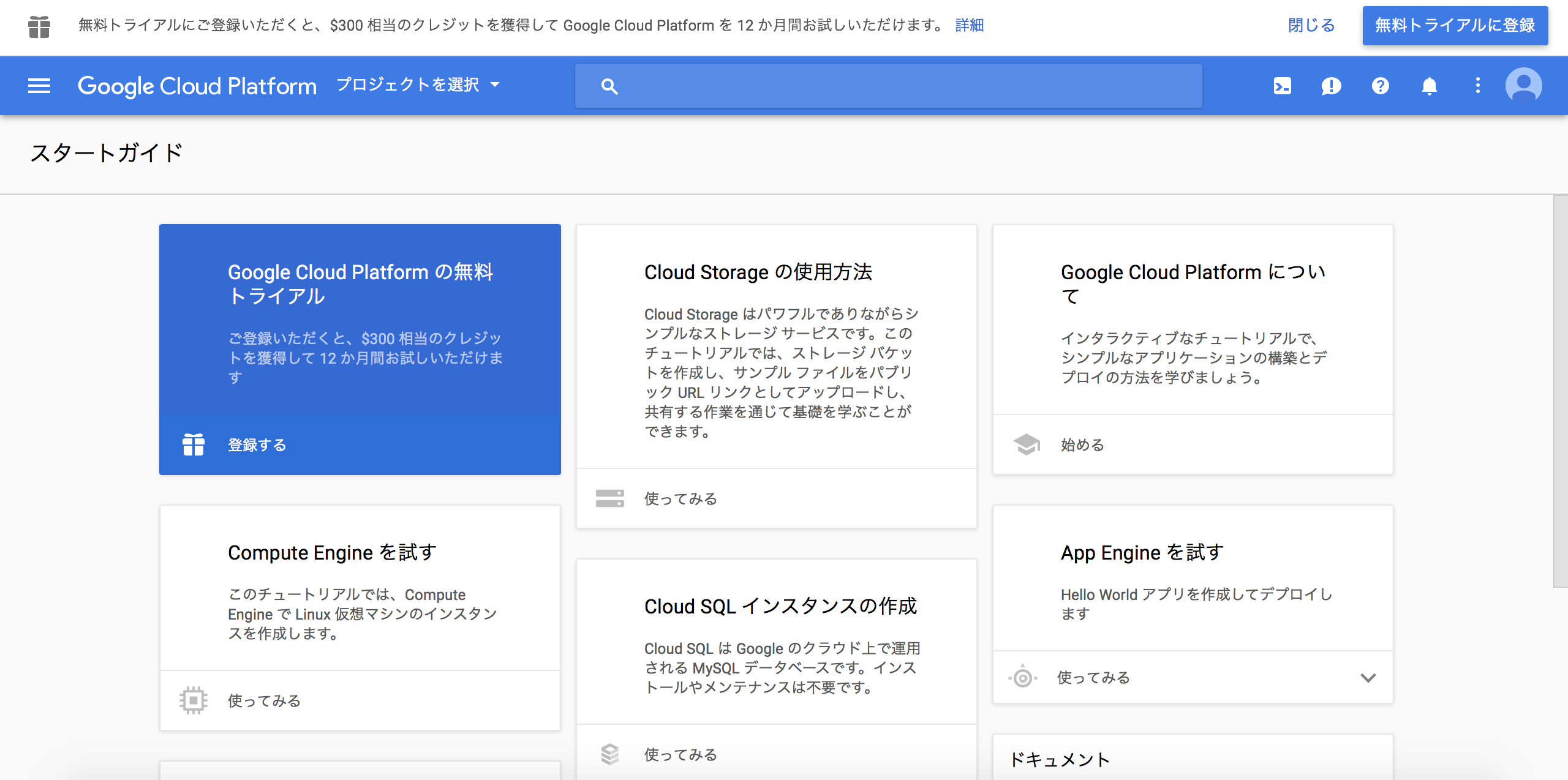This screenshot has width=1568, height=780.
Task: Dismiss the banner with 閉じる
Action: click(1311, 26)
